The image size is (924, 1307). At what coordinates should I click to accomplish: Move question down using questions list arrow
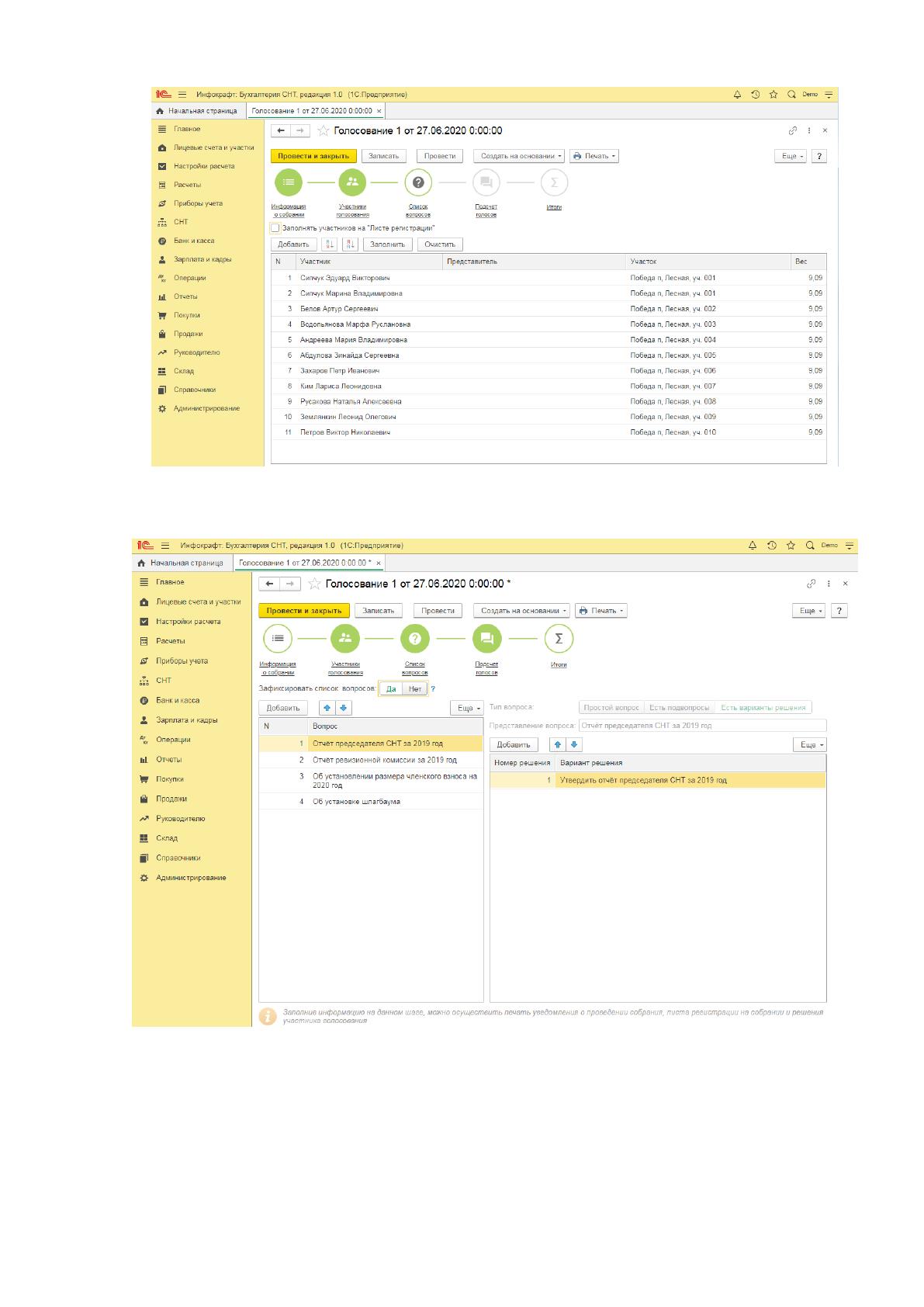(x=344, y=708)
